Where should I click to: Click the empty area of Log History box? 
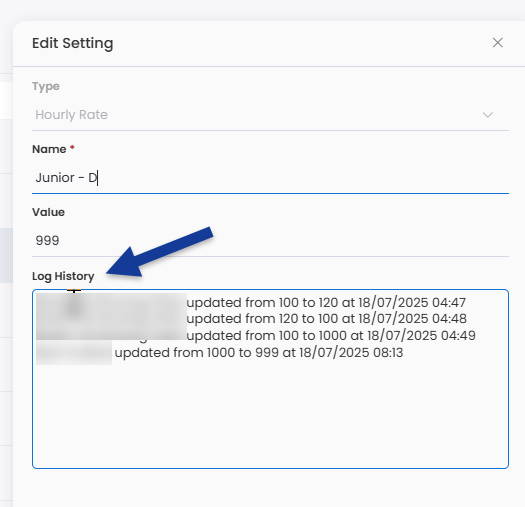pyautogui.click(x=270, y=415)
